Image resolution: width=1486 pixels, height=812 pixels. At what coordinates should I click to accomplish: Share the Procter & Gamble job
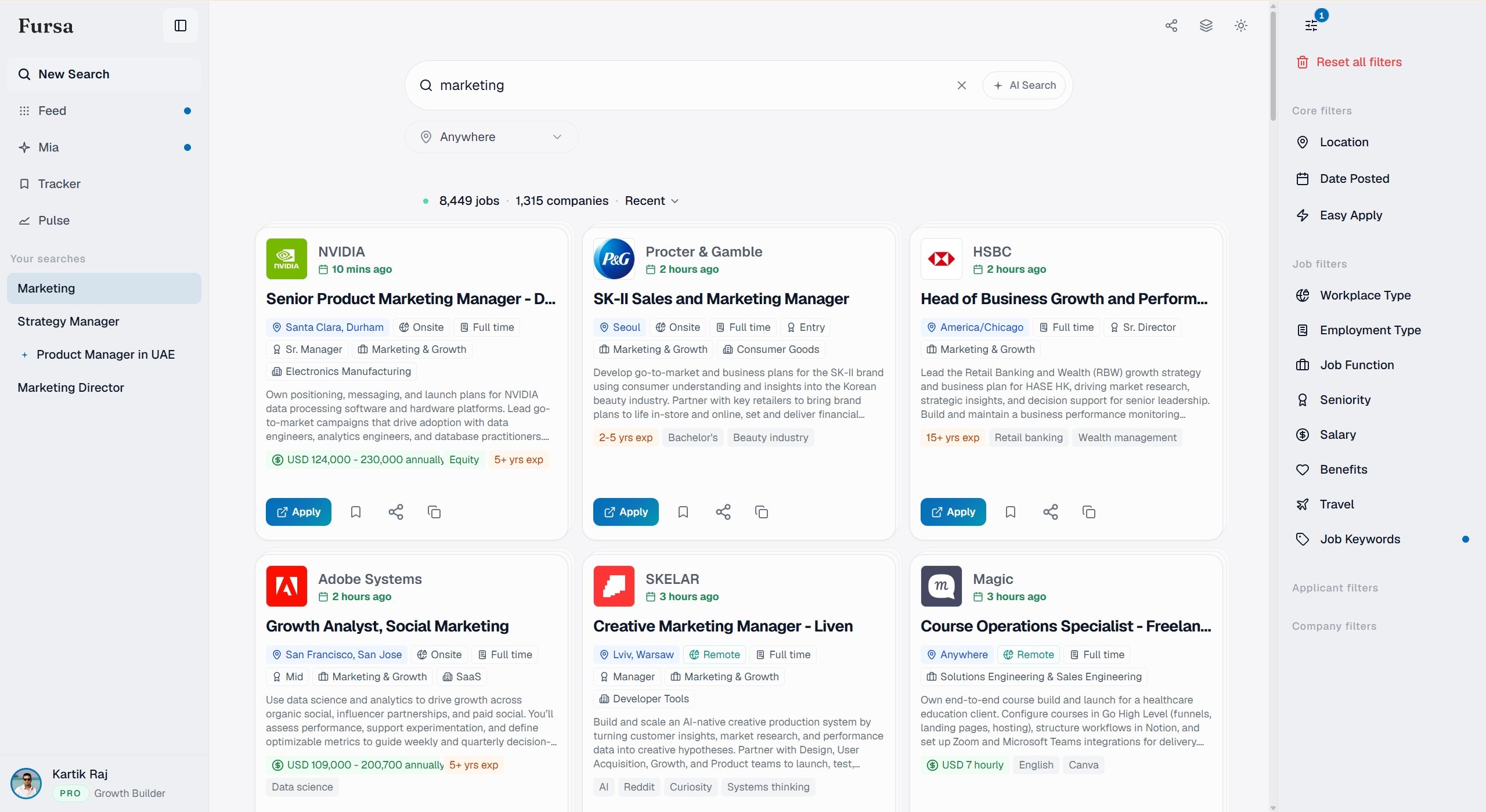(x=723, y=512)
